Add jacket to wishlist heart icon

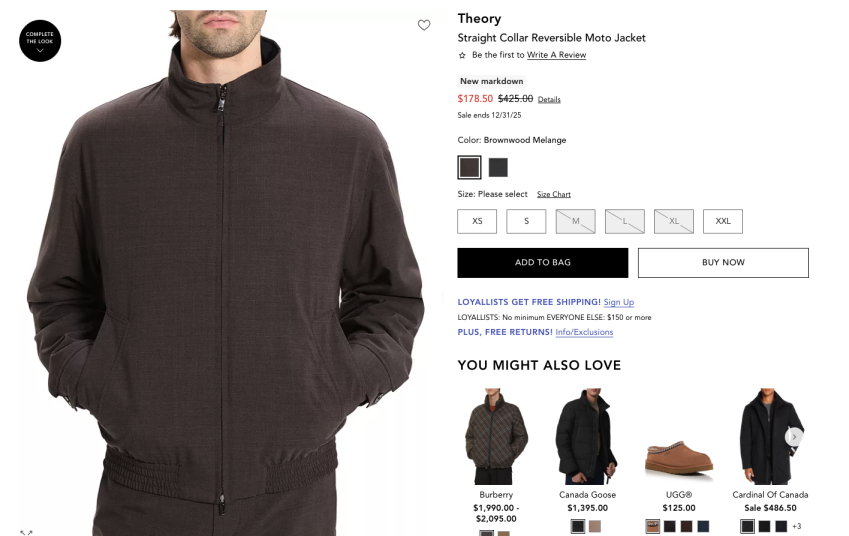pyautogui.click(x=424, y=25)
